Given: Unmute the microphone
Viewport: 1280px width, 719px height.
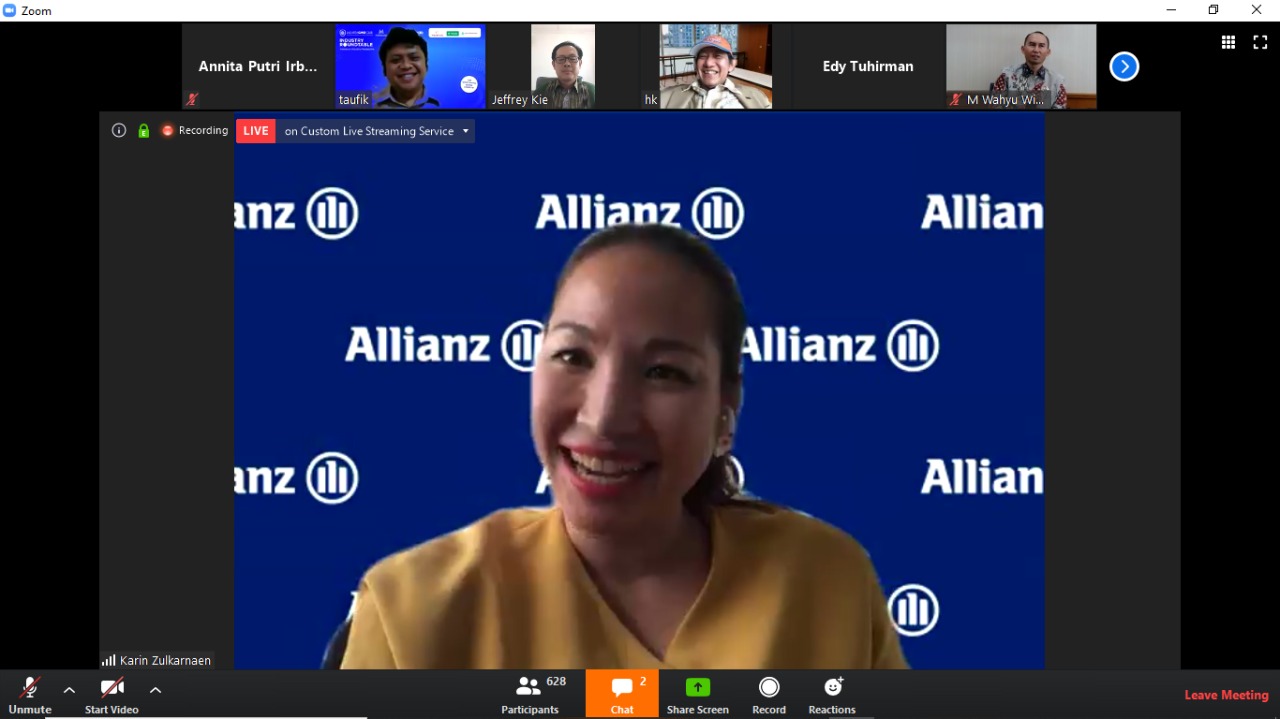Looking at the screenshot, I should 30,694.
